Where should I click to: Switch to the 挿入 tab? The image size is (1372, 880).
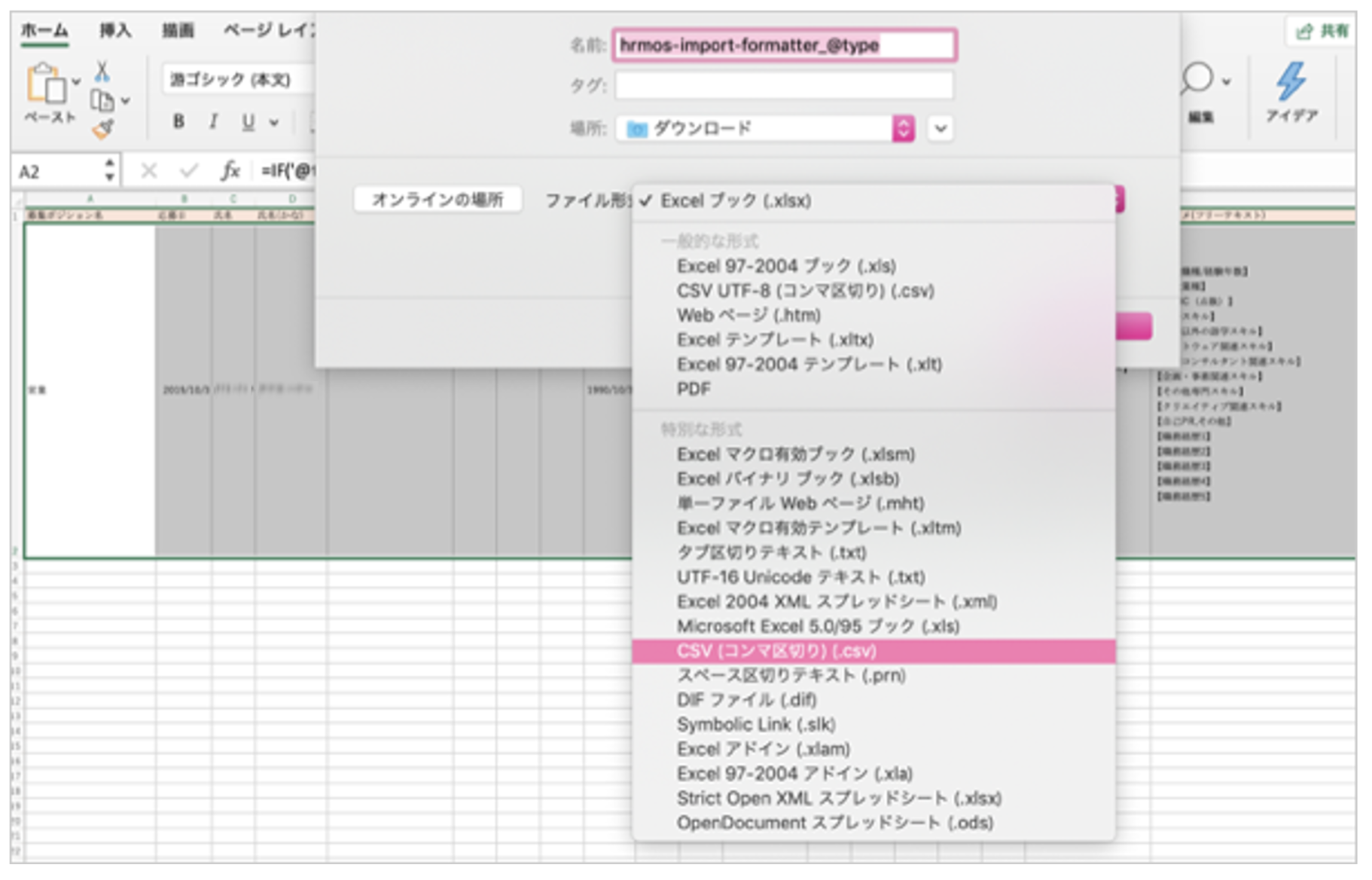coord(114,30)
